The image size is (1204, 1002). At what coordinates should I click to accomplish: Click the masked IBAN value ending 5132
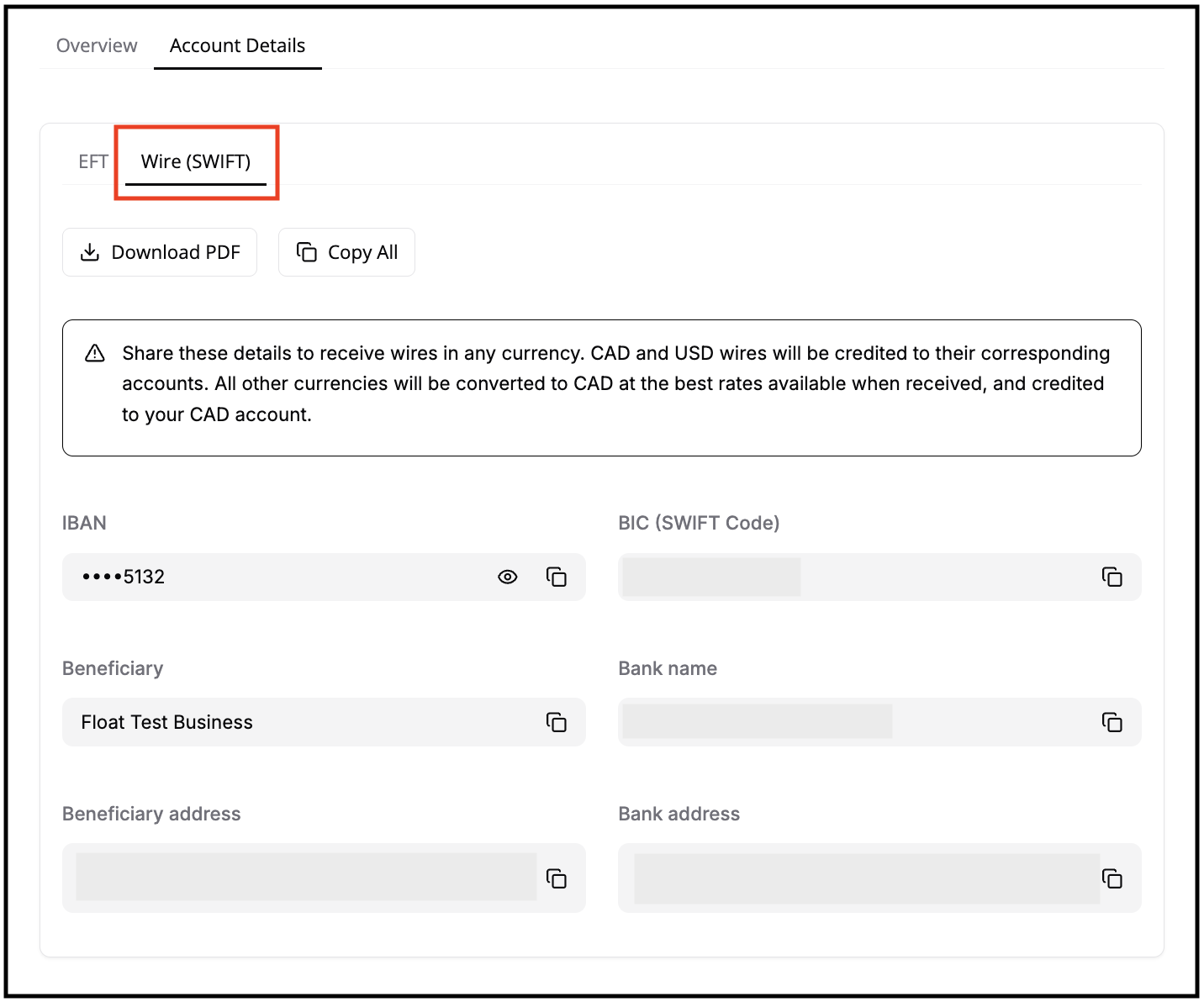click(x=124, y=577)
